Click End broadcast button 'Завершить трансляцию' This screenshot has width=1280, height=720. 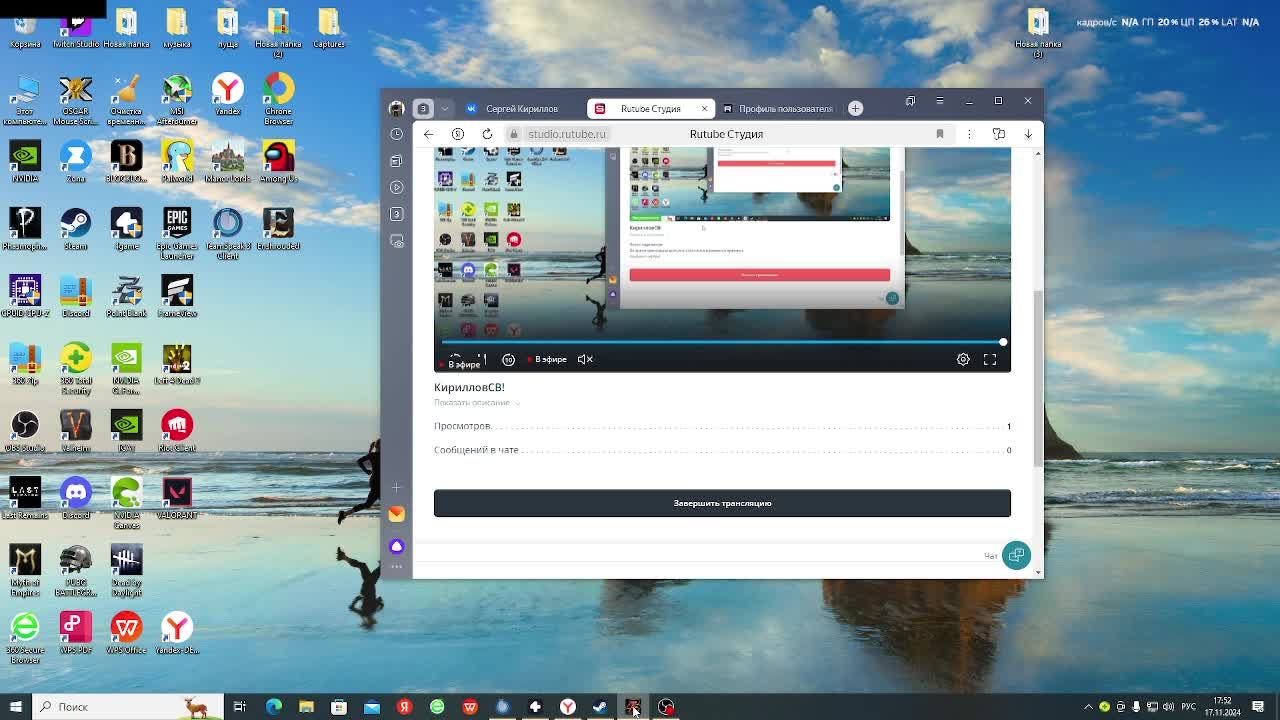pyautogui.click(x=722, y=503)
